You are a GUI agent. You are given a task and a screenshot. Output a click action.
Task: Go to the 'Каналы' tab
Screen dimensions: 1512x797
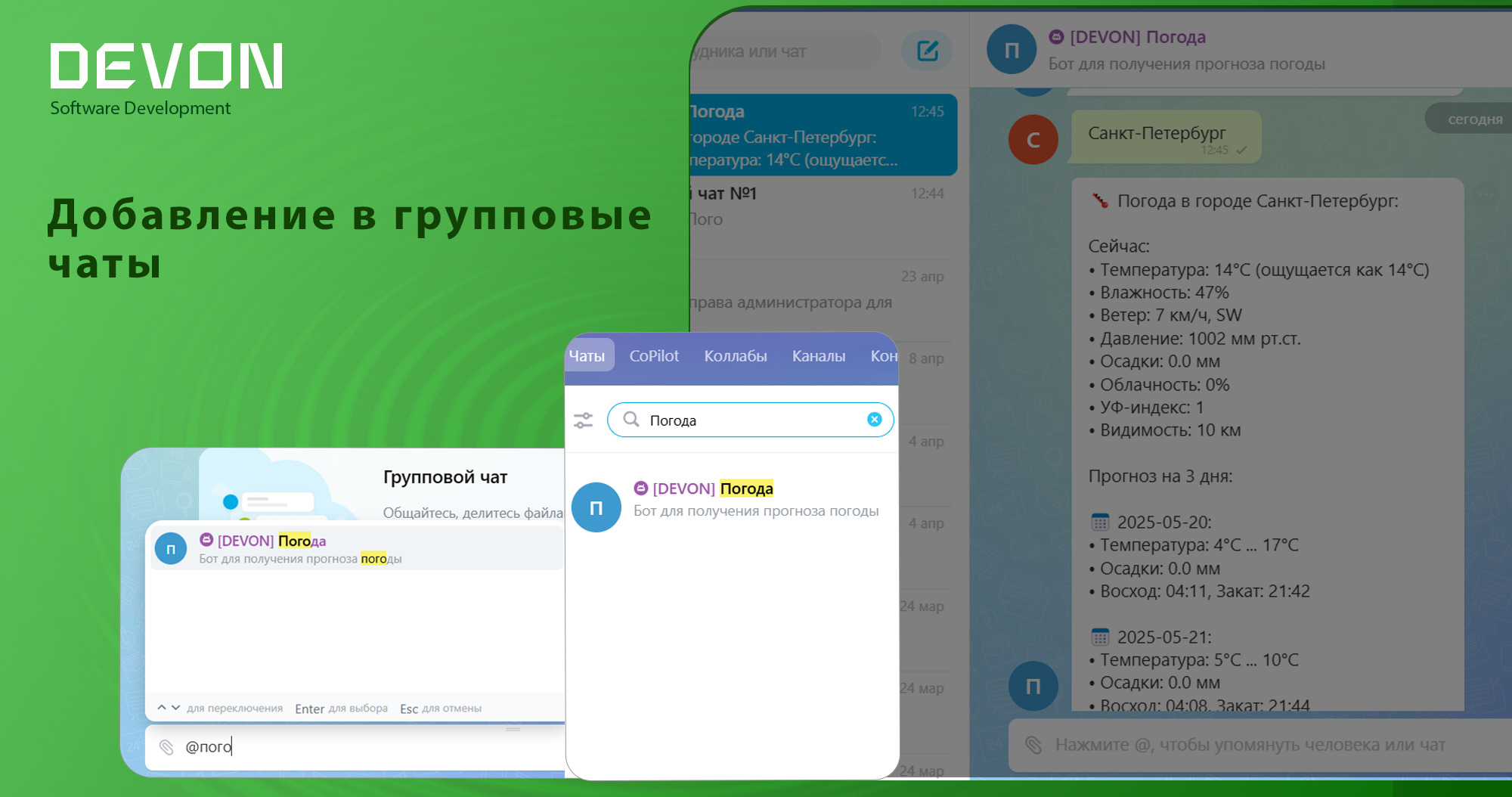(819, 356)
